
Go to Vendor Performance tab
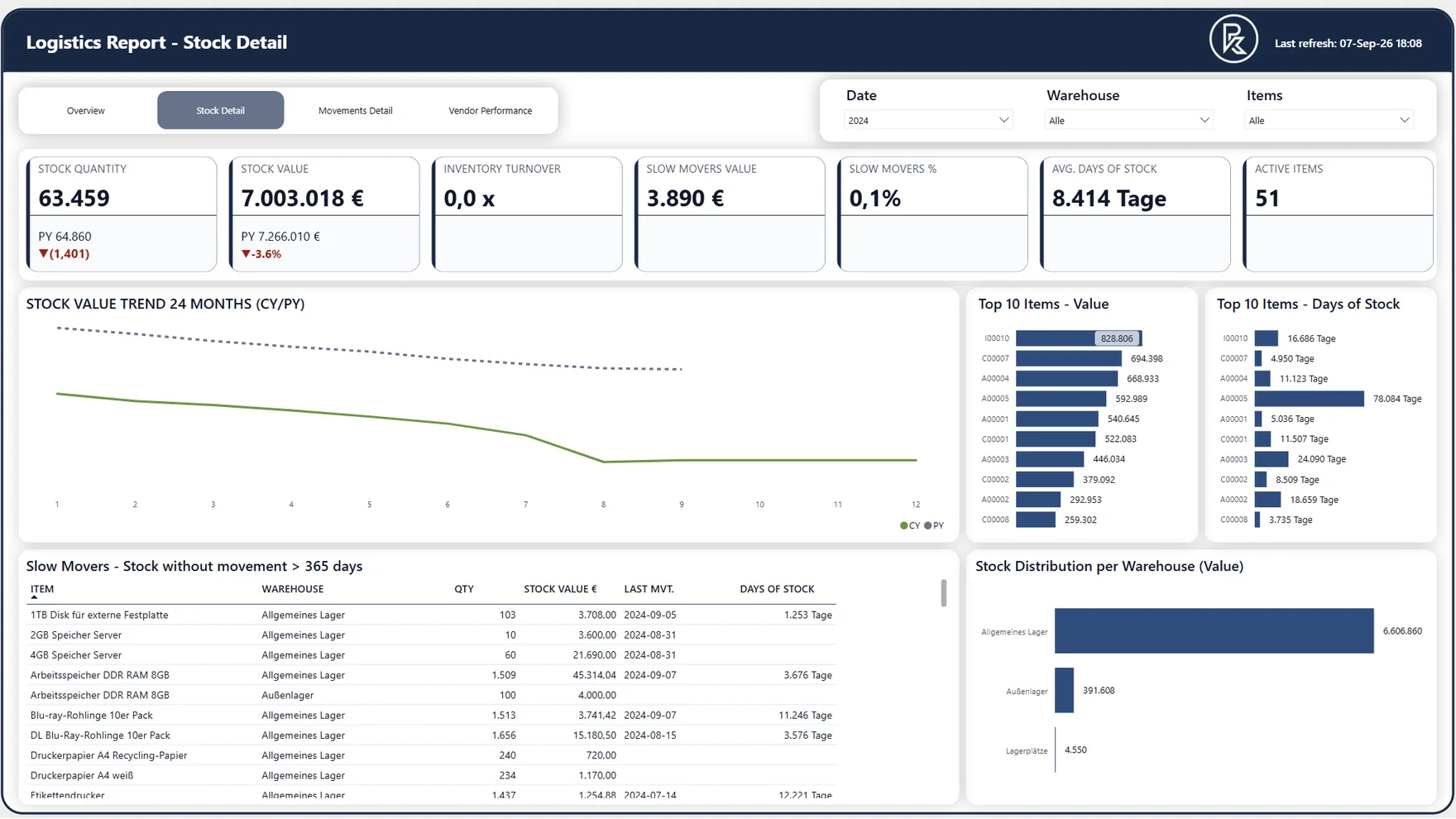pyautogui.click(x=491, y=110)
